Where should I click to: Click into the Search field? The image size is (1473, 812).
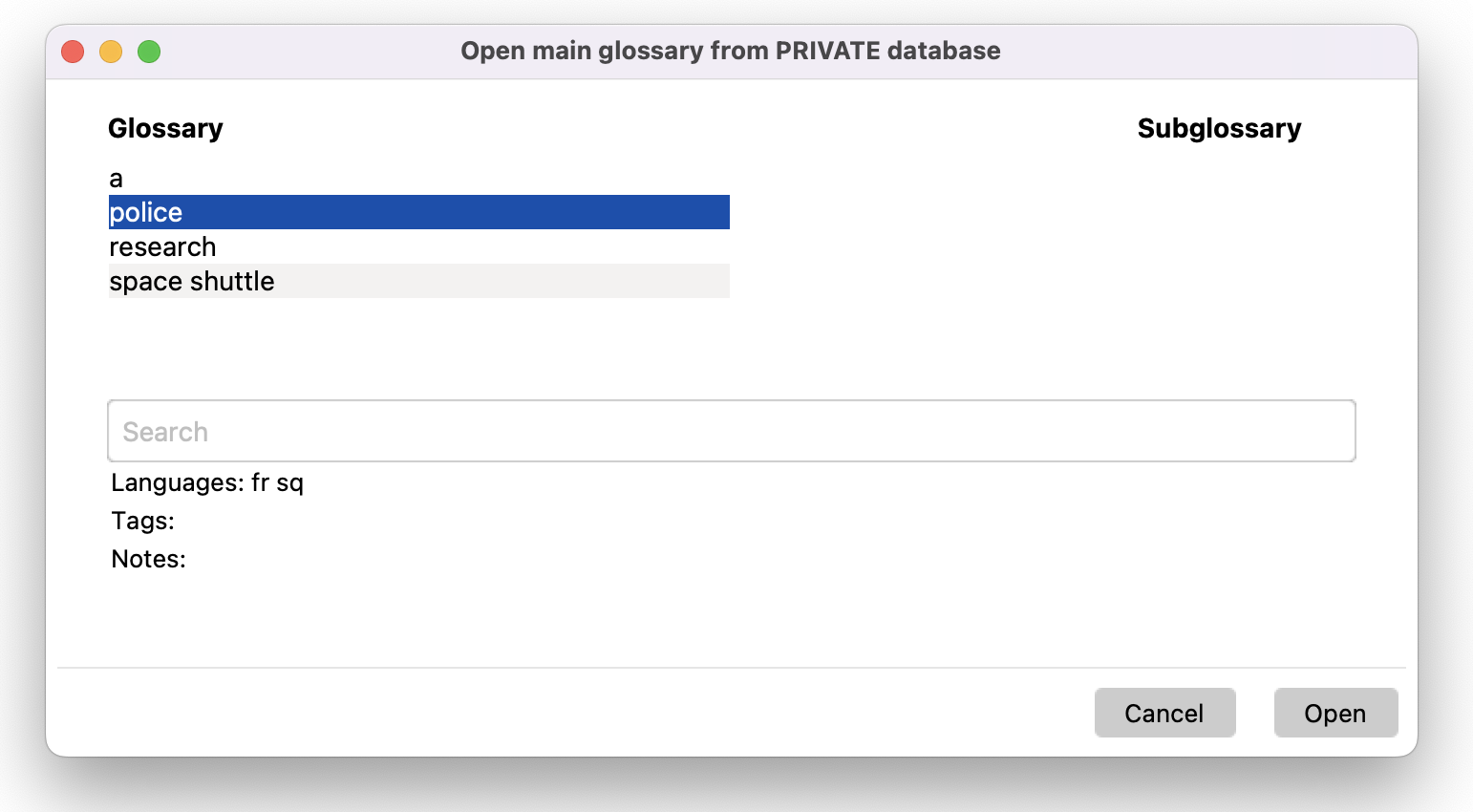coord(731,431)
